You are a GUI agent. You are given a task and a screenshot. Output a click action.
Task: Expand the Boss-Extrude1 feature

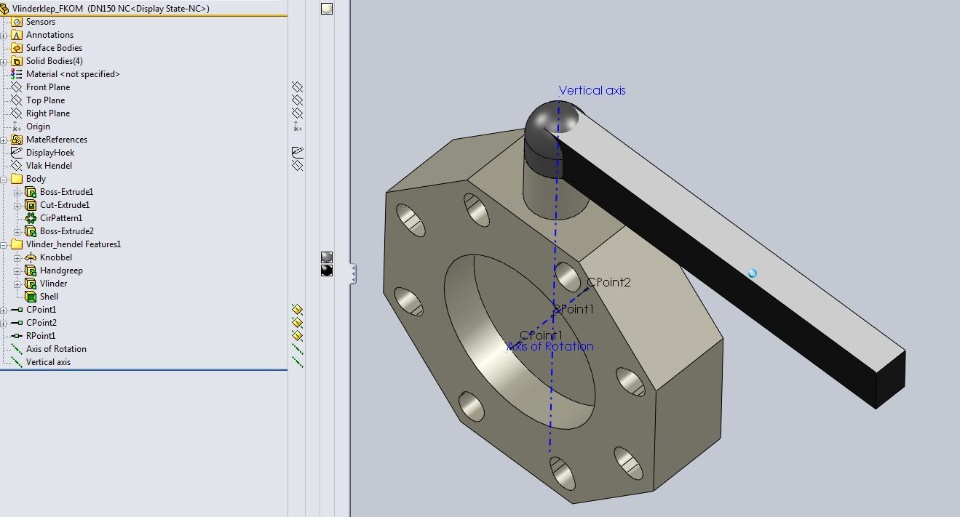pos(17,192)
